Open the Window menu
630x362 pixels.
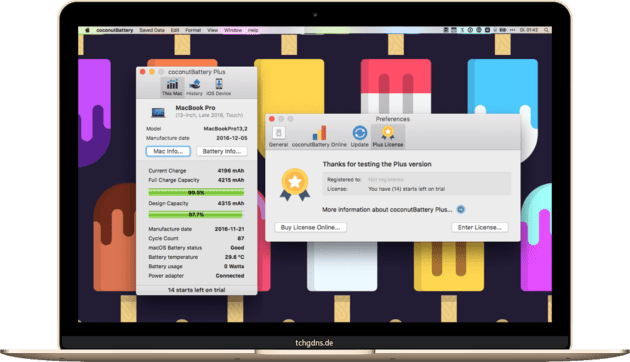tap(233, 30)
